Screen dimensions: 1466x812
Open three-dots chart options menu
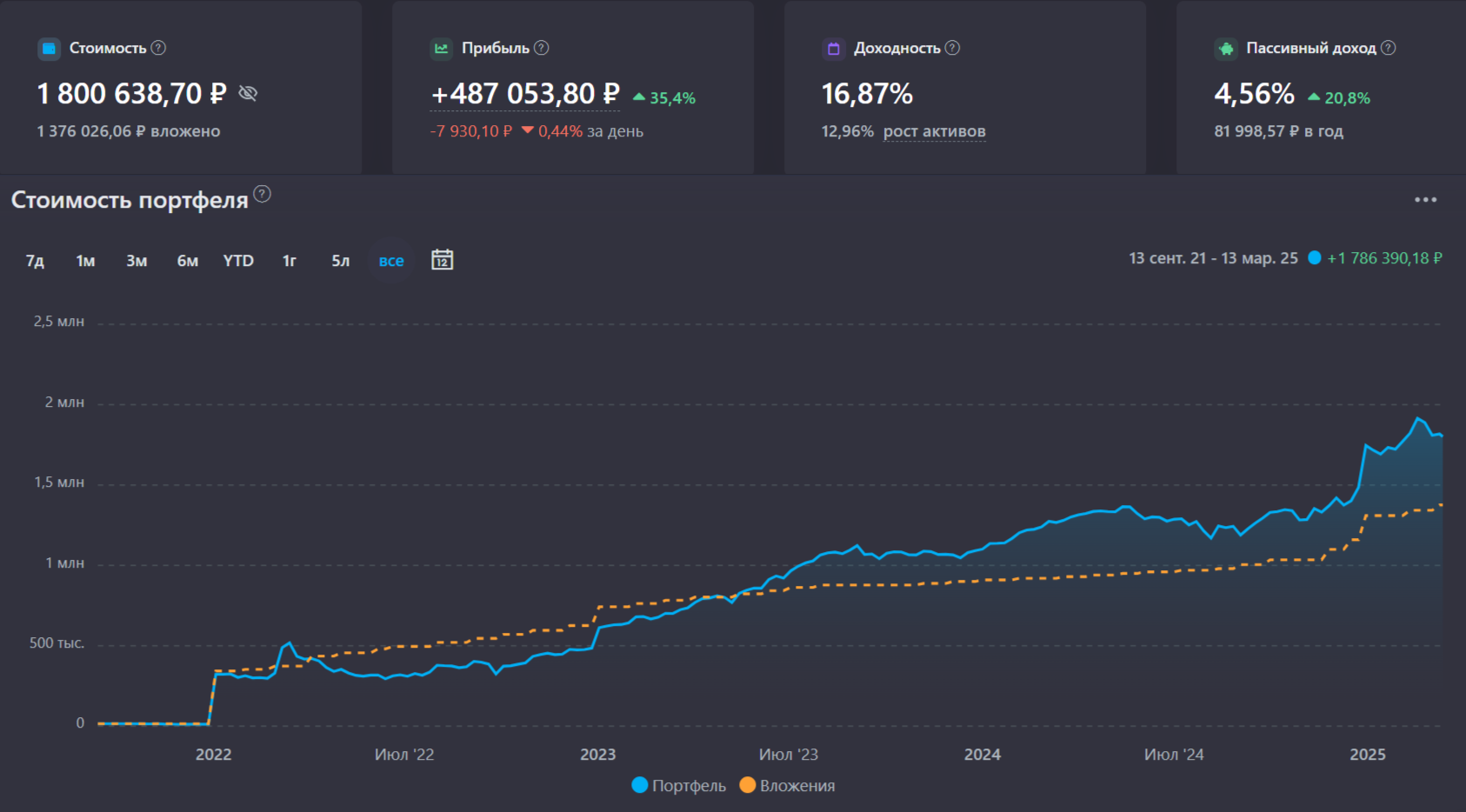click(1426, 200)
